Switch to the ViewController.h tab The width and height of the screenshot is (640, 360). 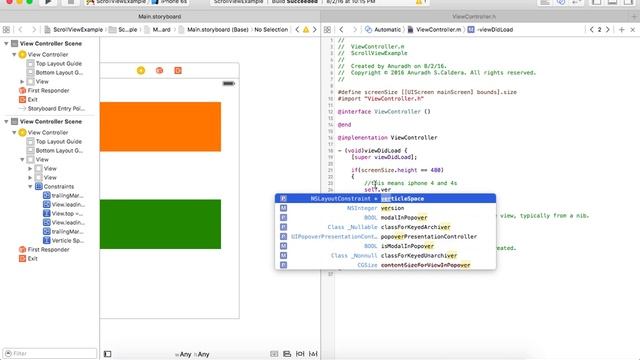[474, 17]
